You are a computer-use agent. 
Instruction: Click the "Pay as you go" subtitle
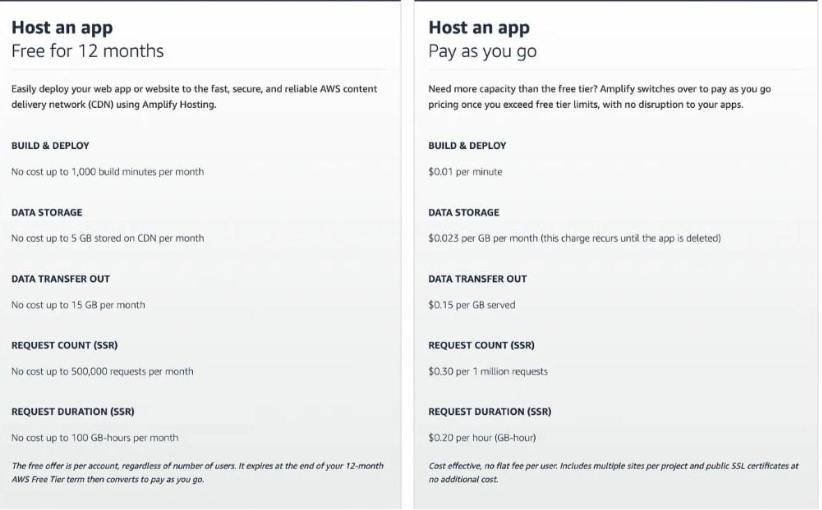point(483,51)
